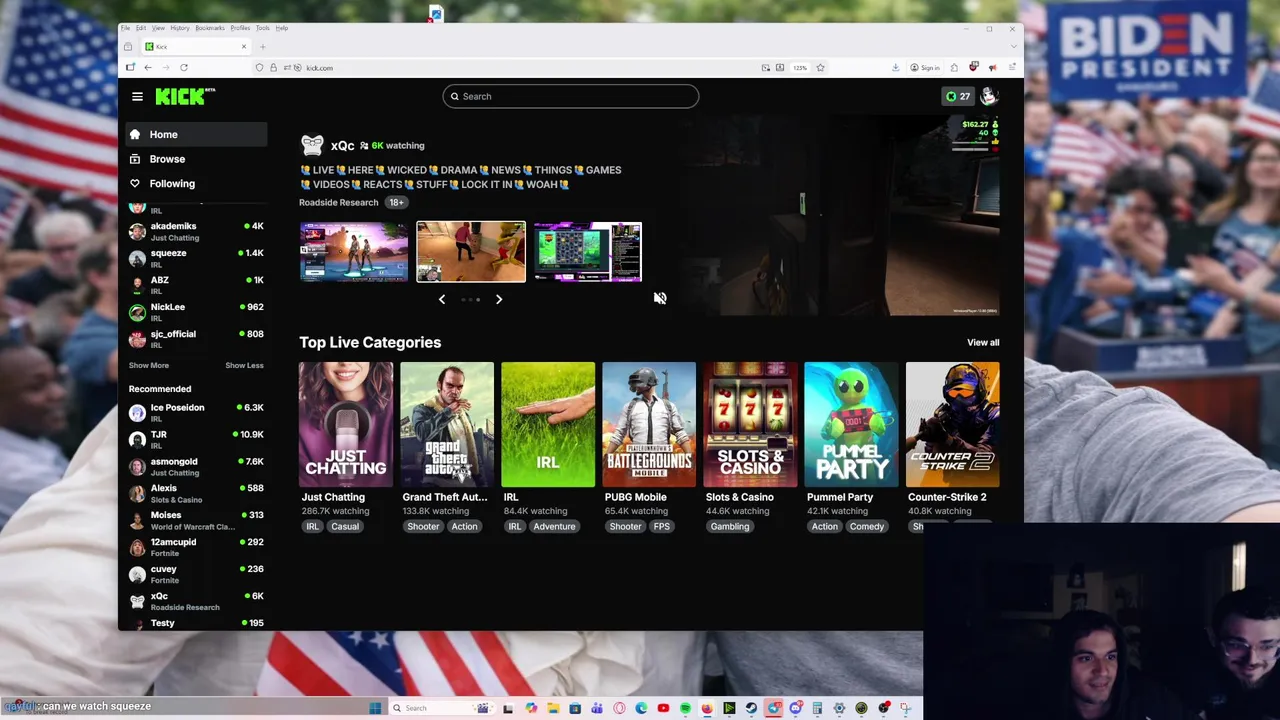Open TJR recommended channel
This screenshot has height=720, width=1280.
tap(196, 439)
